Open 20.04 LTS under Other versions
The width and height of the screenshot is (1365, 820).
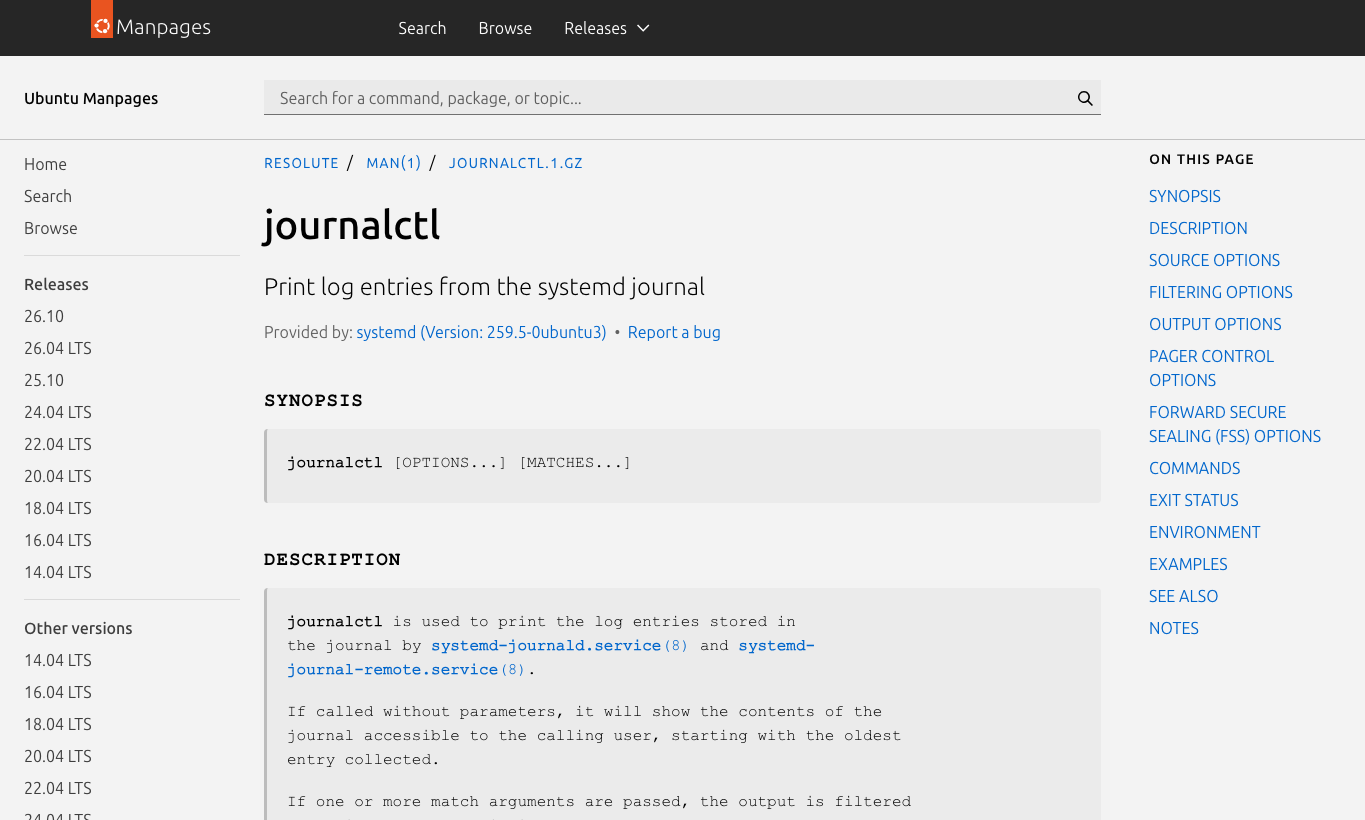[x=58, y=756]
